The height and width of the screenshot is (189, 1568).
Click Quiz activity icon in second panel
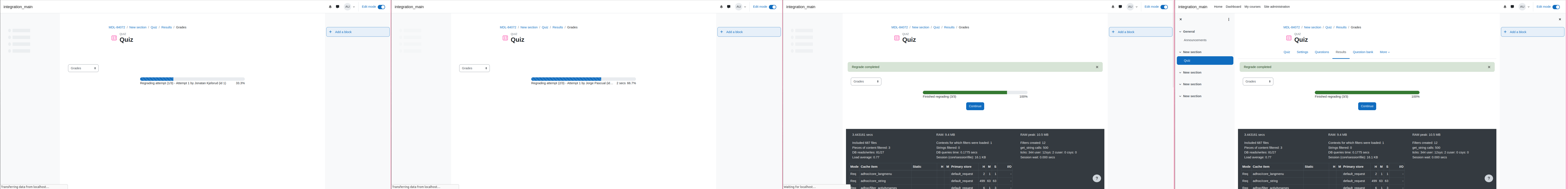505,38
